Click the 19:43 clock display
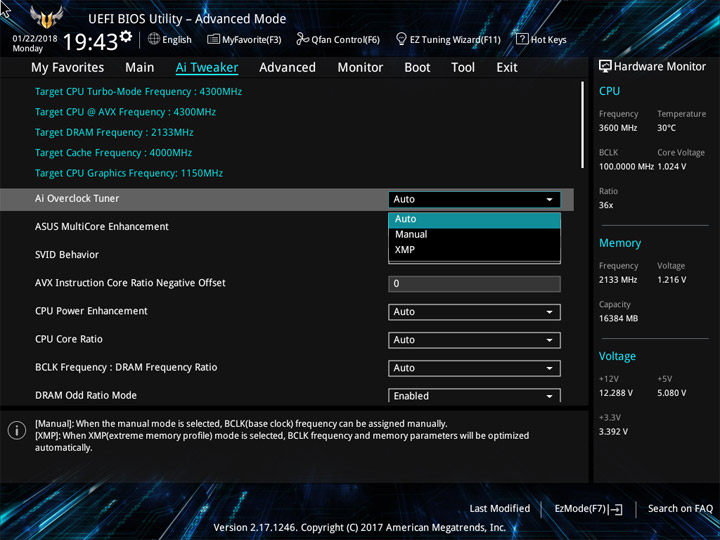720x540 pixels. point(90,42)
